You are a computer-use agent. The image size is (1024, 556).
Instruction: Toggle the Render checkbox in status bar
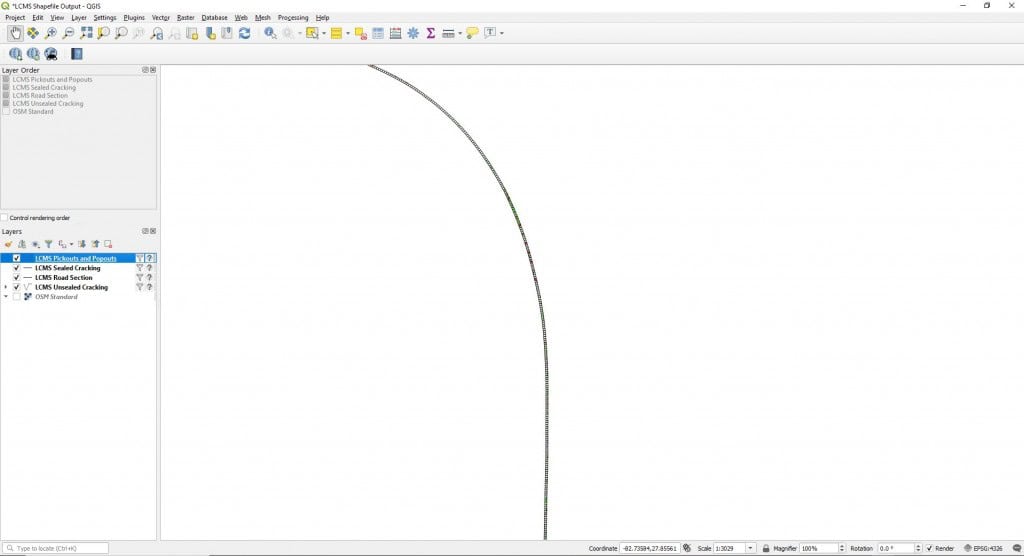pyautogui.click(x=929, y=548)
